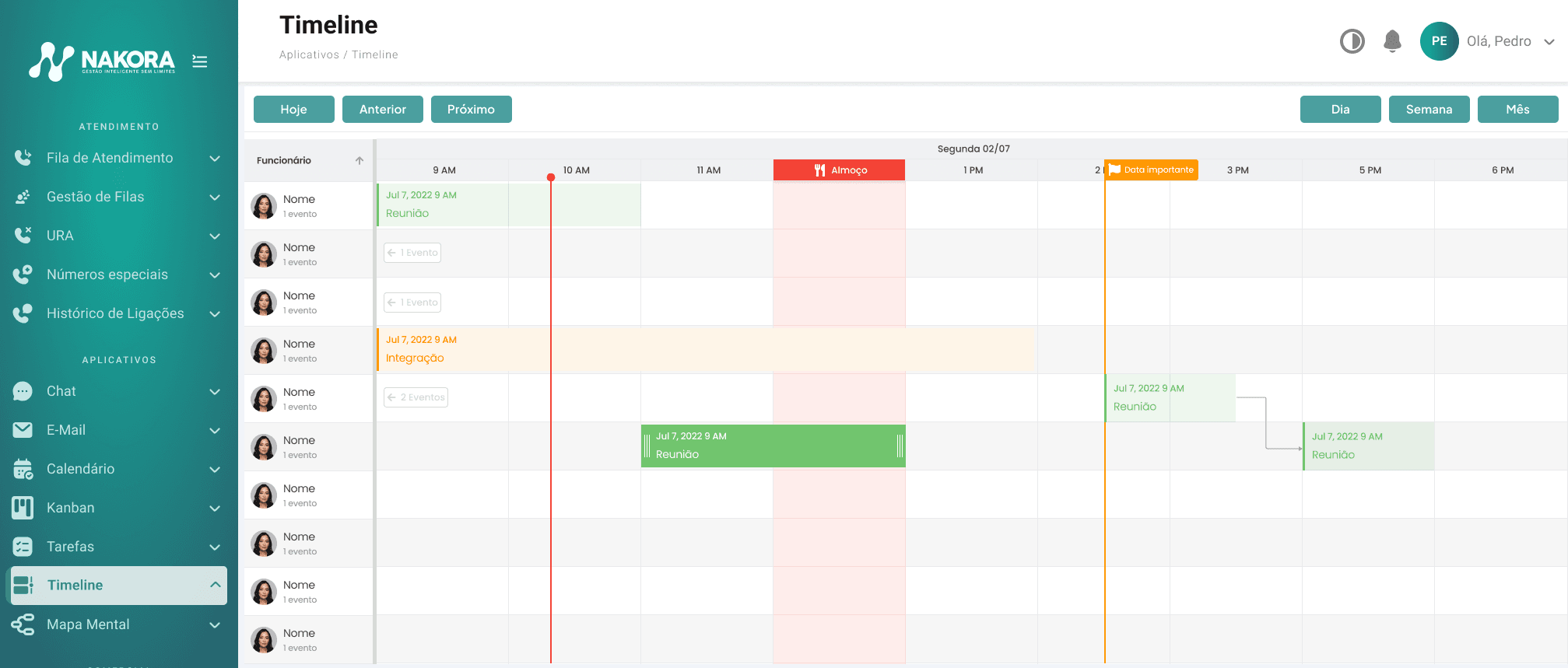Click the 10 AM time header
This screenshot has width=1568, height=668.
[x=577, y=170]
